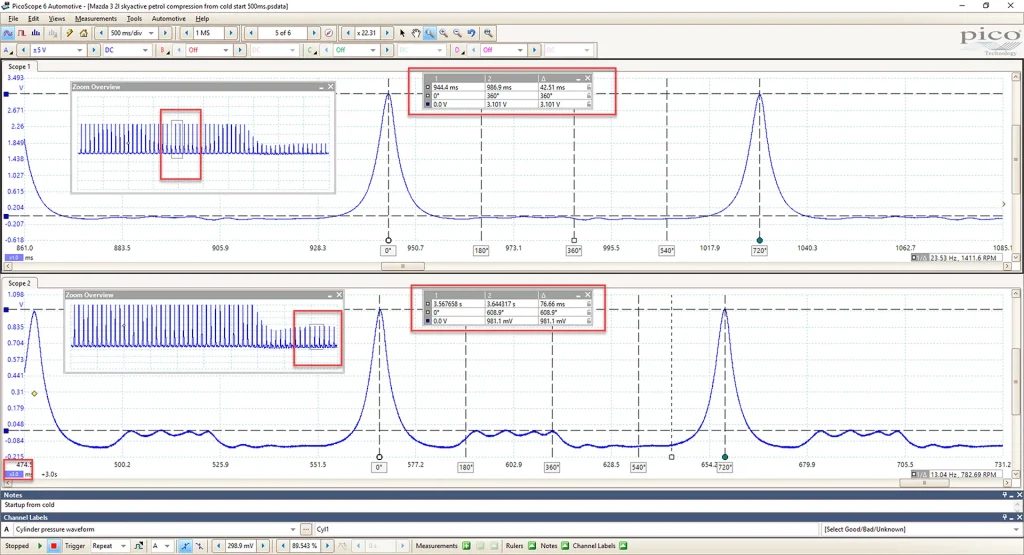Select rising edge trigger icon

[x=185, y=546]
